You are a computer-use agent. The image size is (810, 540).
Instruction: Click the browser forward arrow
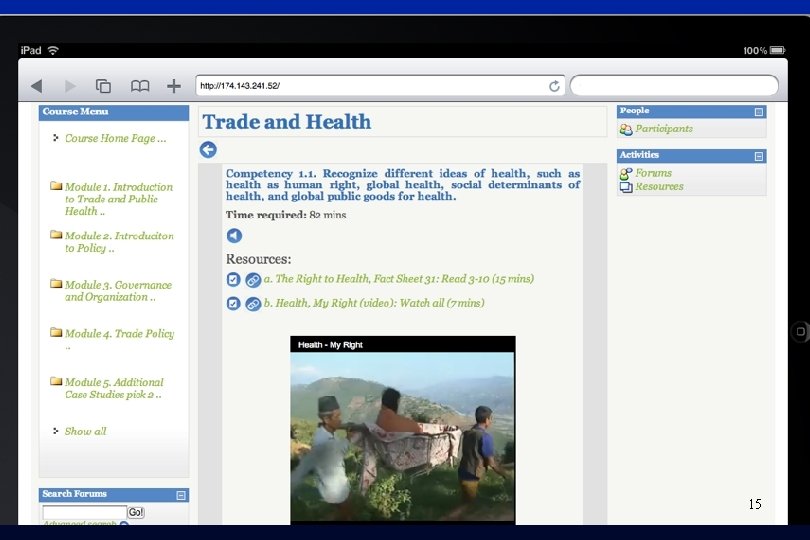click(70, 86)
